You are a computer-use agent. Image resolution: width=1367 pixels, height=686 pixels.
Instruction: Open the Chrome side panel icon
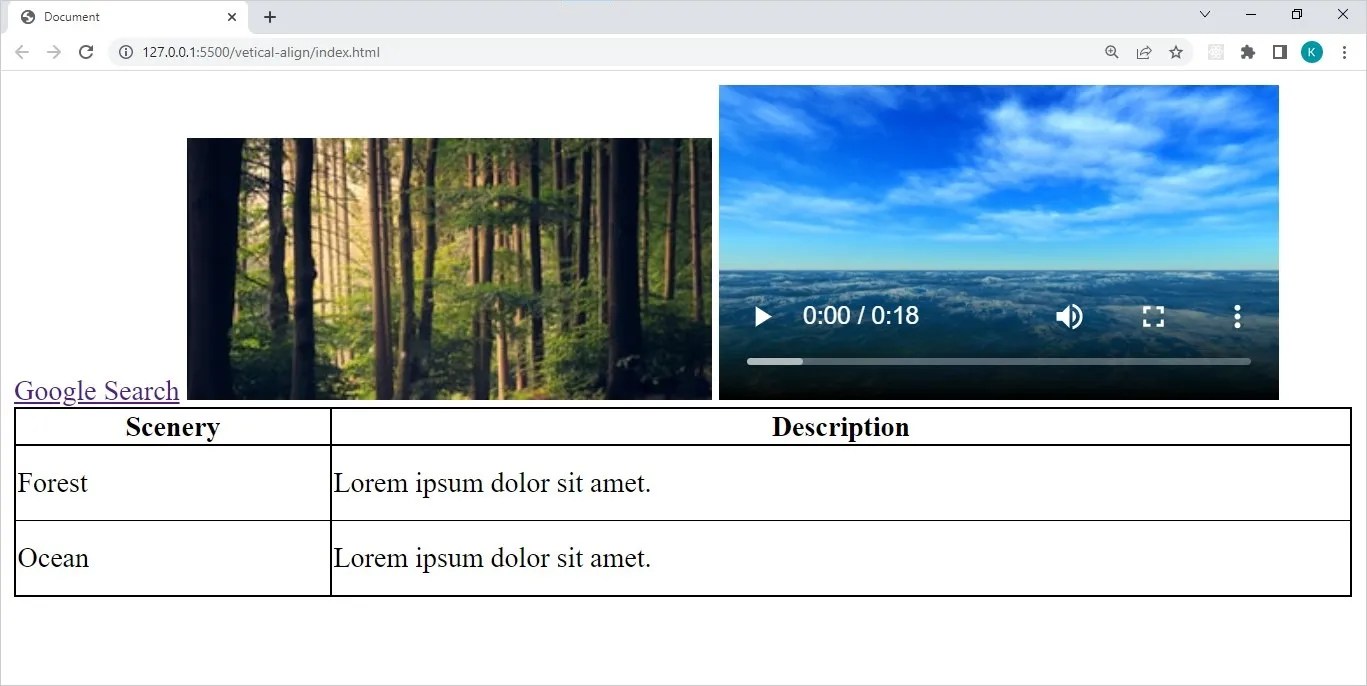coord(1279,52)
